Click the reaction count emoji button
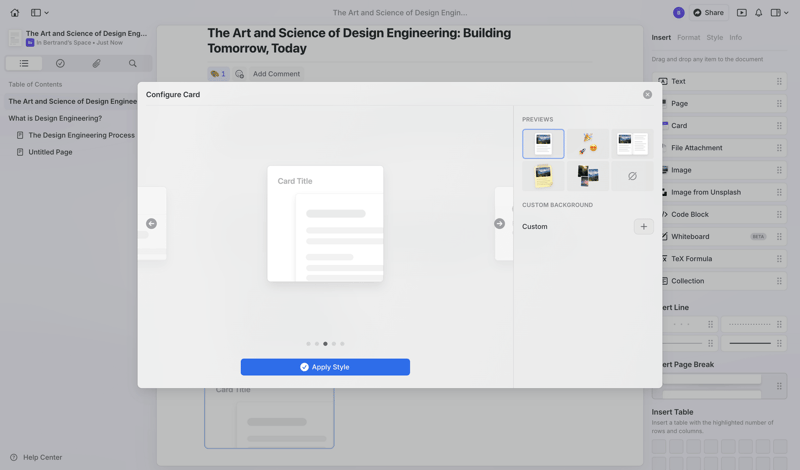 [x=218, y=74]
